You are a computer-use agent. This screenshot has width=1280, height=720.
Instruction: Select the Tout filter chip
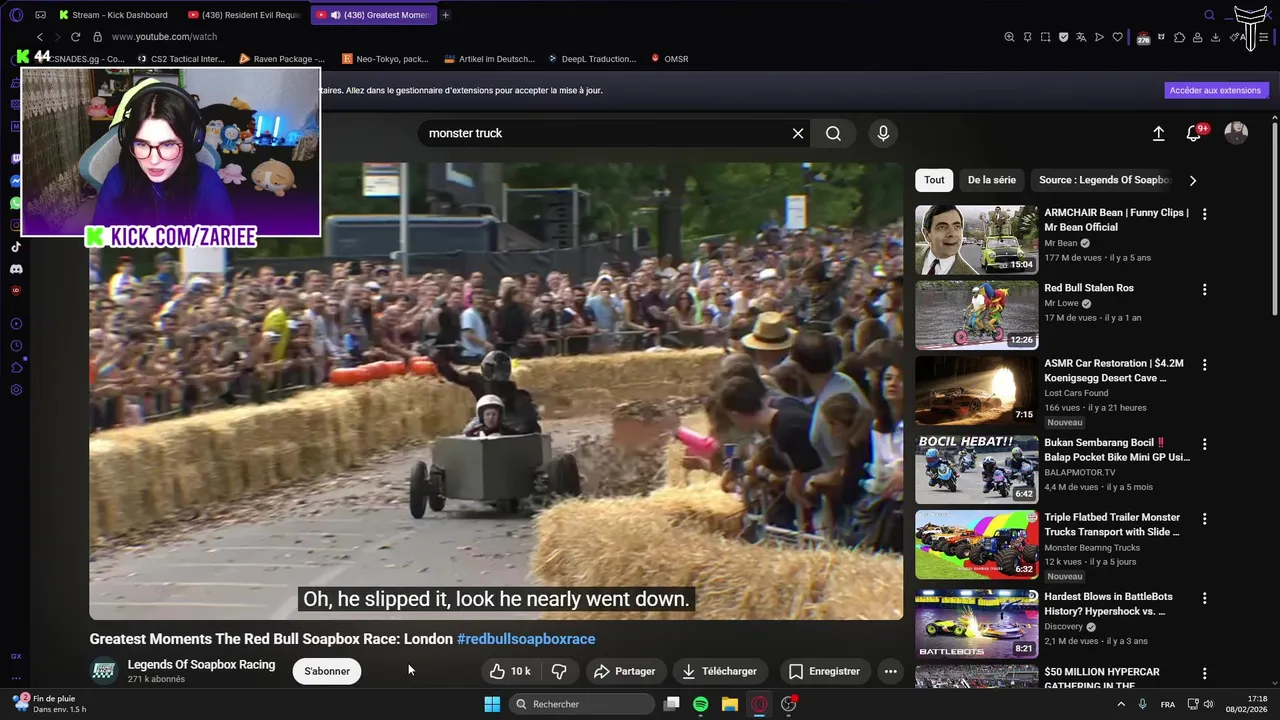[x=934, y=180]
